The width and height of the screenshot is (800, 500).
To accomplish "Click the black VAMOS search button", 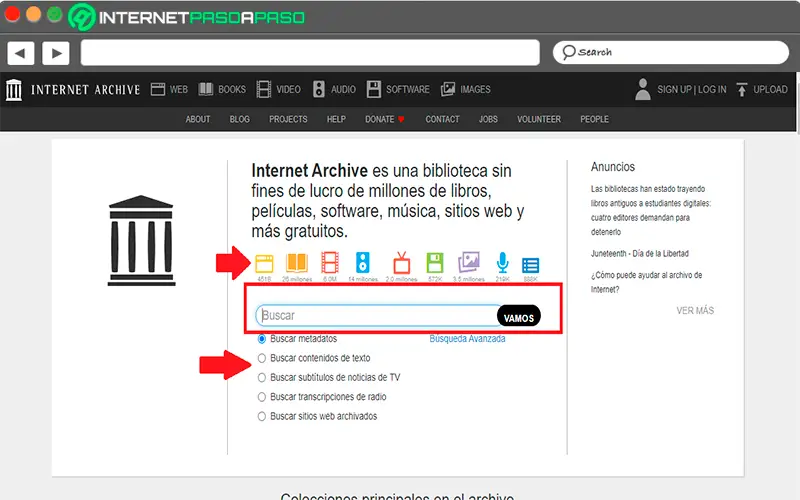I will (519, 316).
